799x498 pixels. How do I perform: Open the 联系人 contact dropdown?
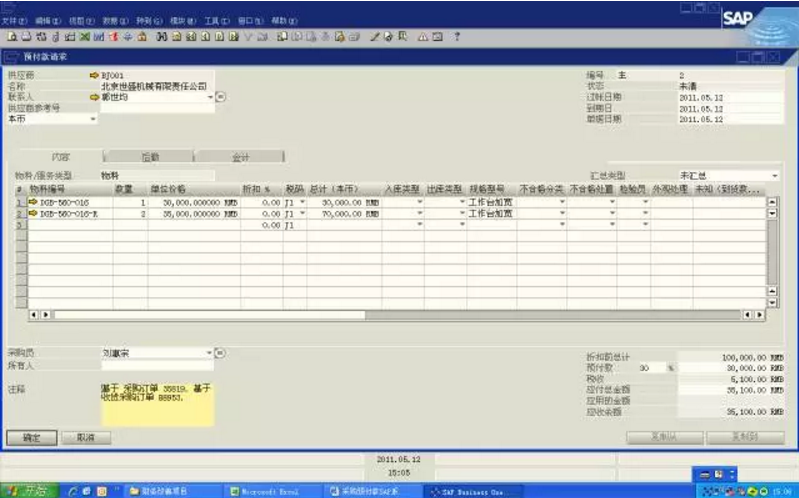210,97
